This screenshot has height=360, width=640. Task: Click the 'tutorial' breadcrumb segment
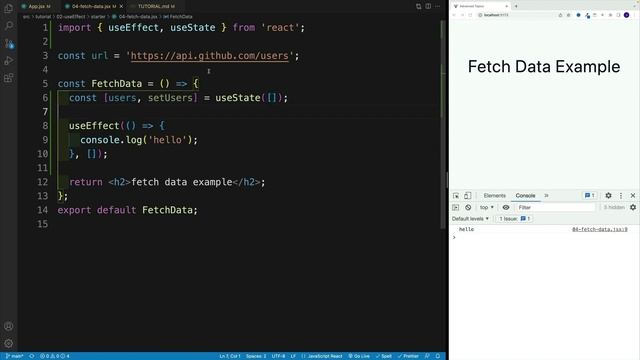pyautogui.click(x=43, y=17)
